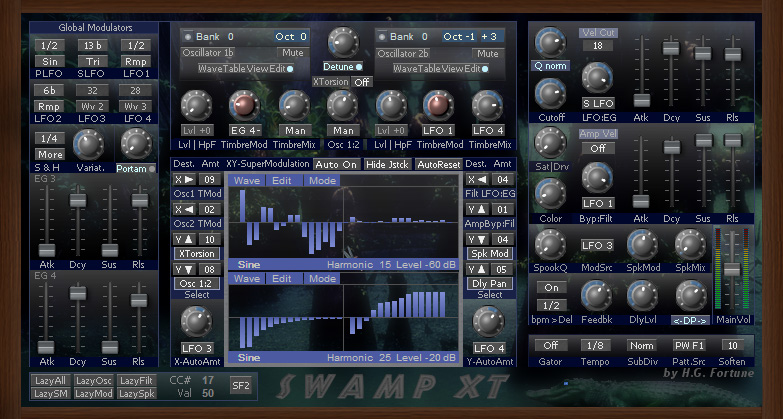Open Edit menu in upper harmonic editor

[x=282, y=181]
